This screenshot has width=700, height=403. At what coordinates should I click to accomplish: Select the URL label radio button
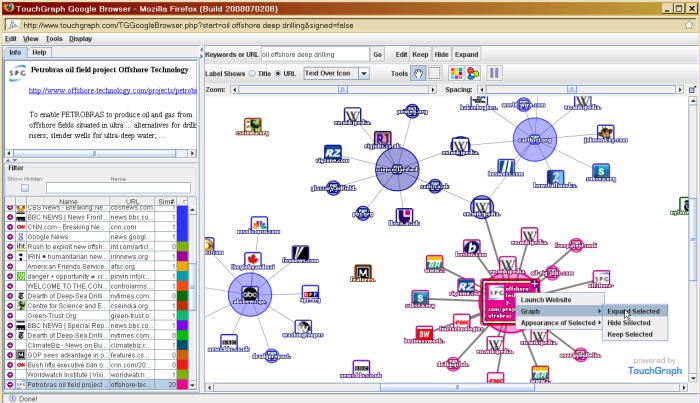(x=278, y=74)
